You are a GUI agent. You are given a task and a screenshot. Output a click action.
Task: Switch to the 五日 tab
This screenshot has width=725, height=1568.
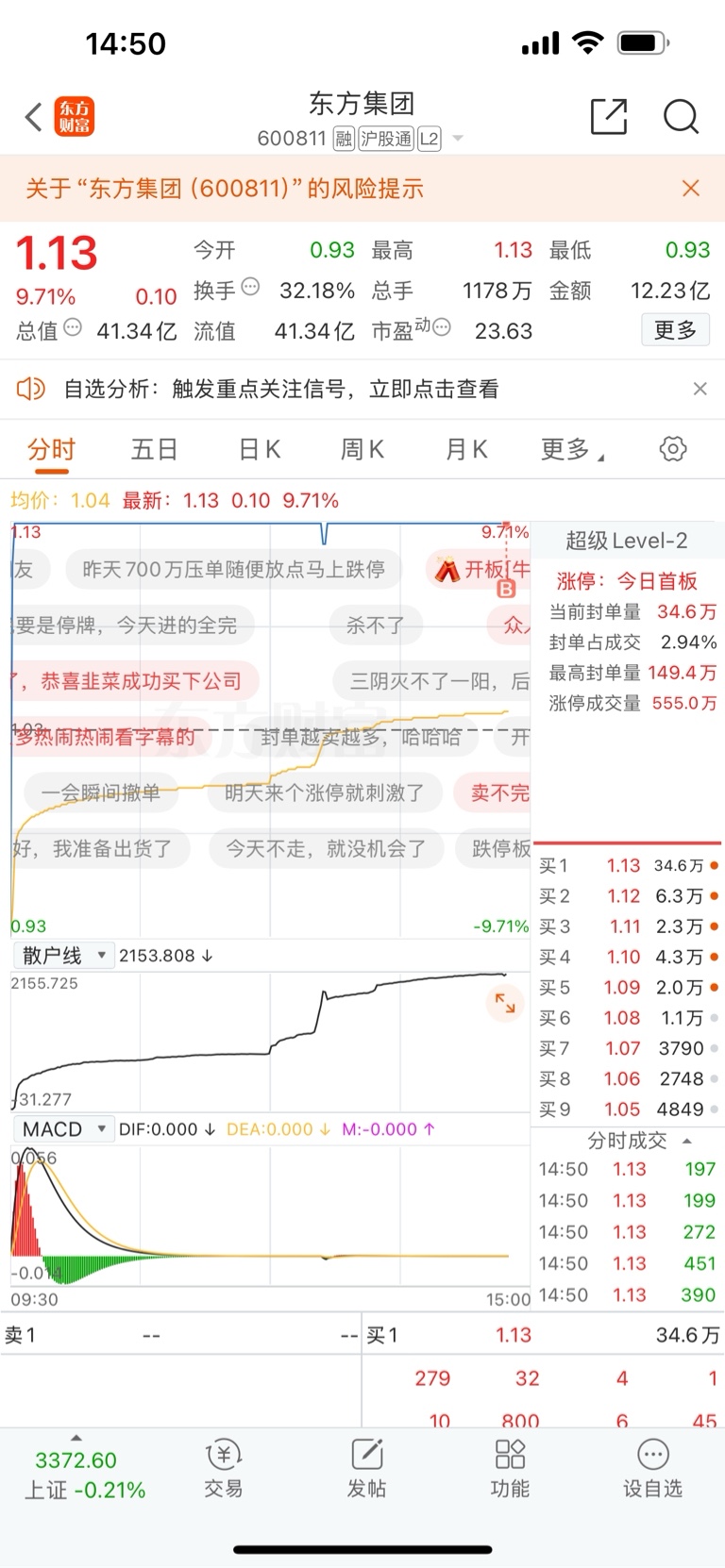[154, 450]
